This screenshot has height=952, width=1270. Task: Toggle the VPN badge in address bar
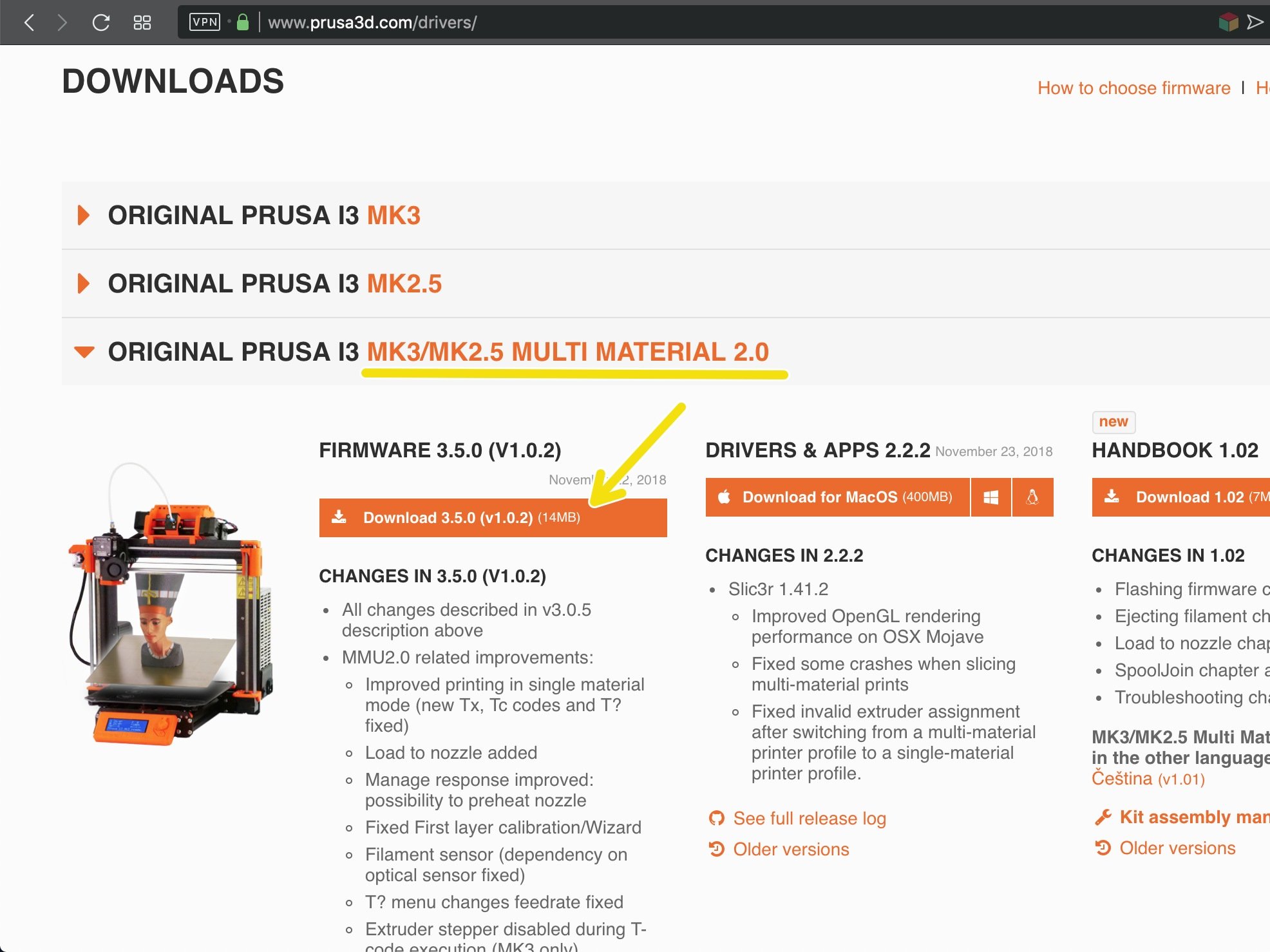(205, 22)
